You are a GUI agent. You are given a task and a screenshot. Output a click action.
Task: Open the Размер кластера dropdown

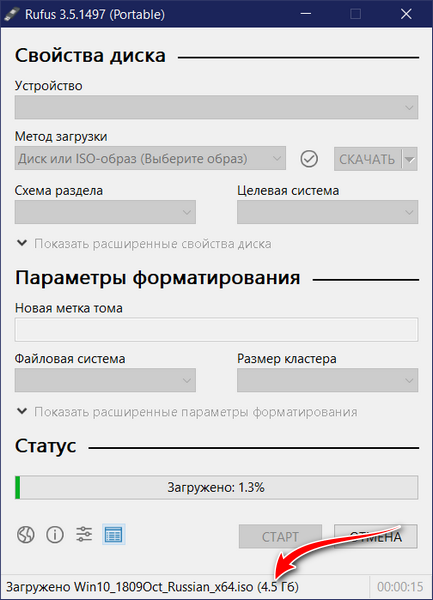(327, 380)
